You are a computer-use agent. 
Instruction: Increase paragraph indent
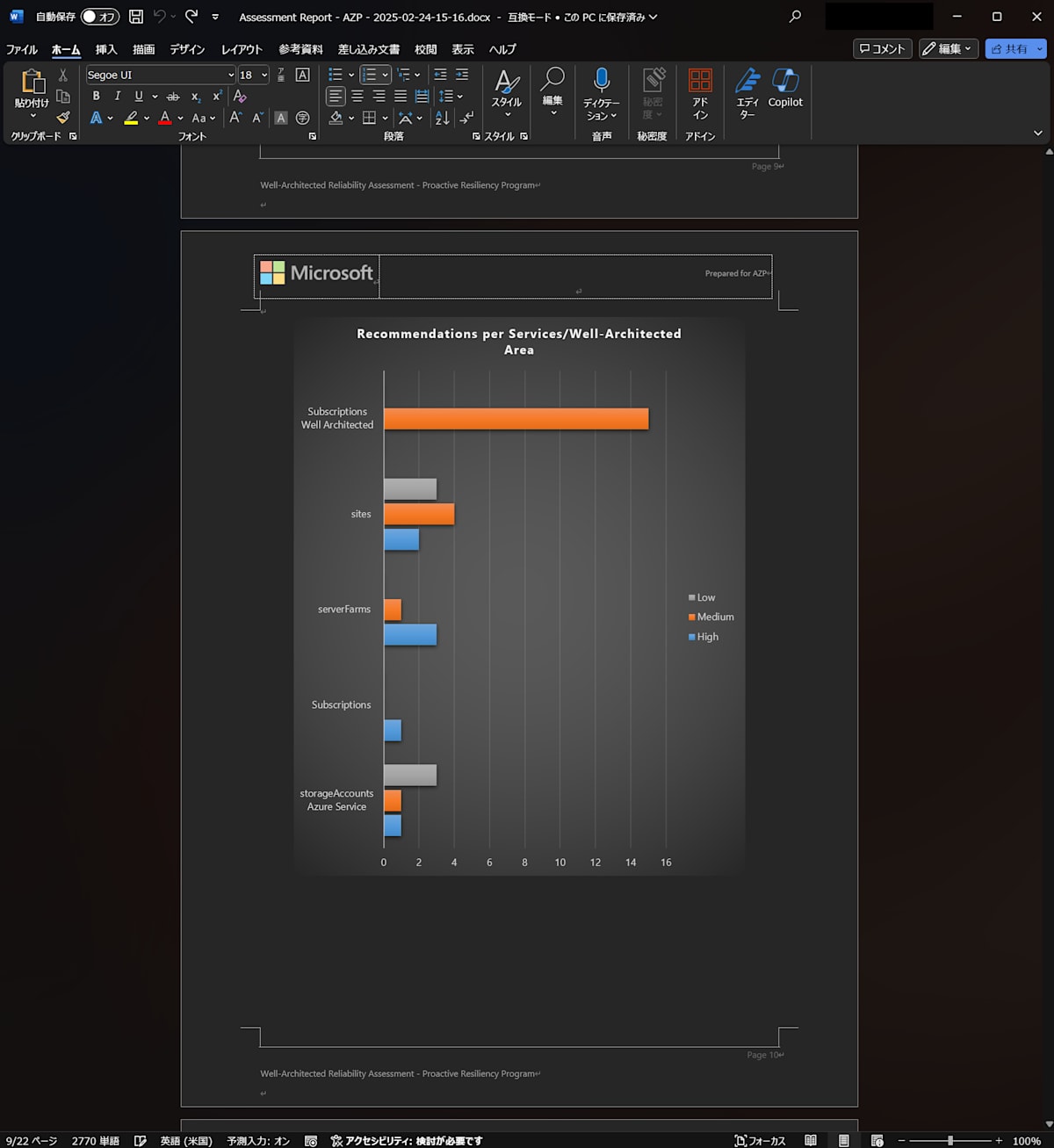[462, 75]
